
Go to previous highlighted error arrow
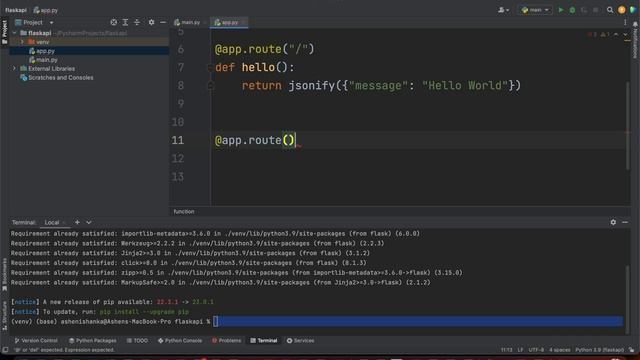[616, 35]
